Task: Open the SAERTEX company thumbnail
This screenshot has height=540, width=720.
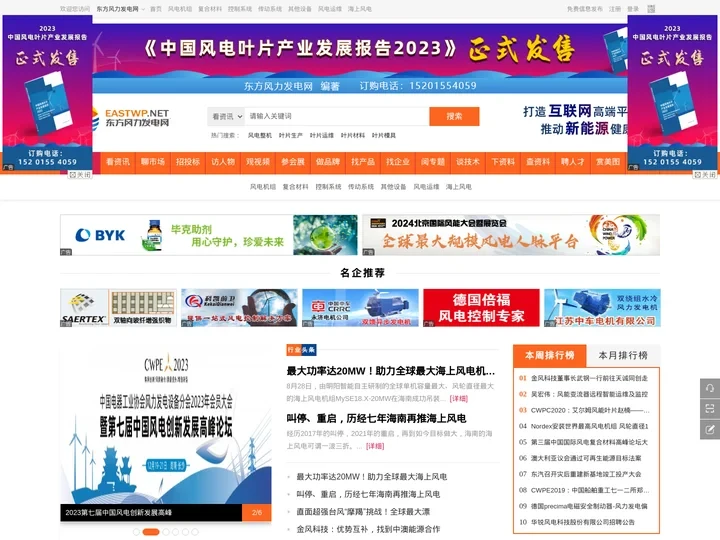Action: 118,308
